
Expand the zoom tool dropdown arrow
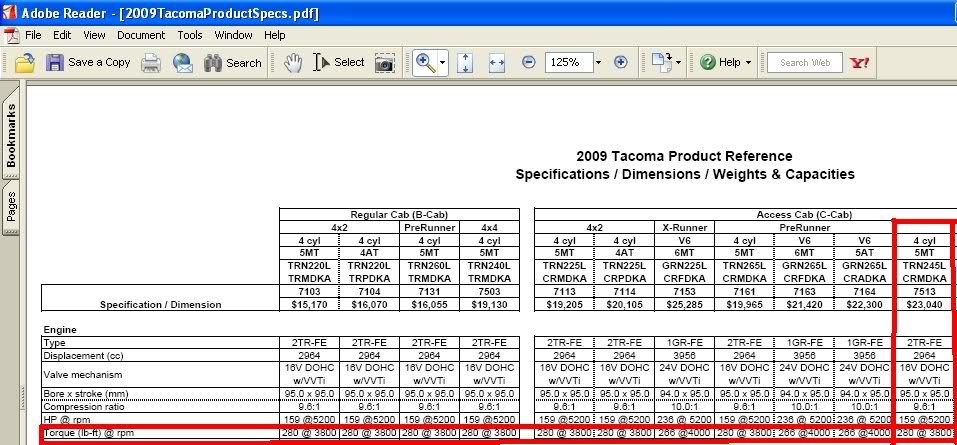442,62
